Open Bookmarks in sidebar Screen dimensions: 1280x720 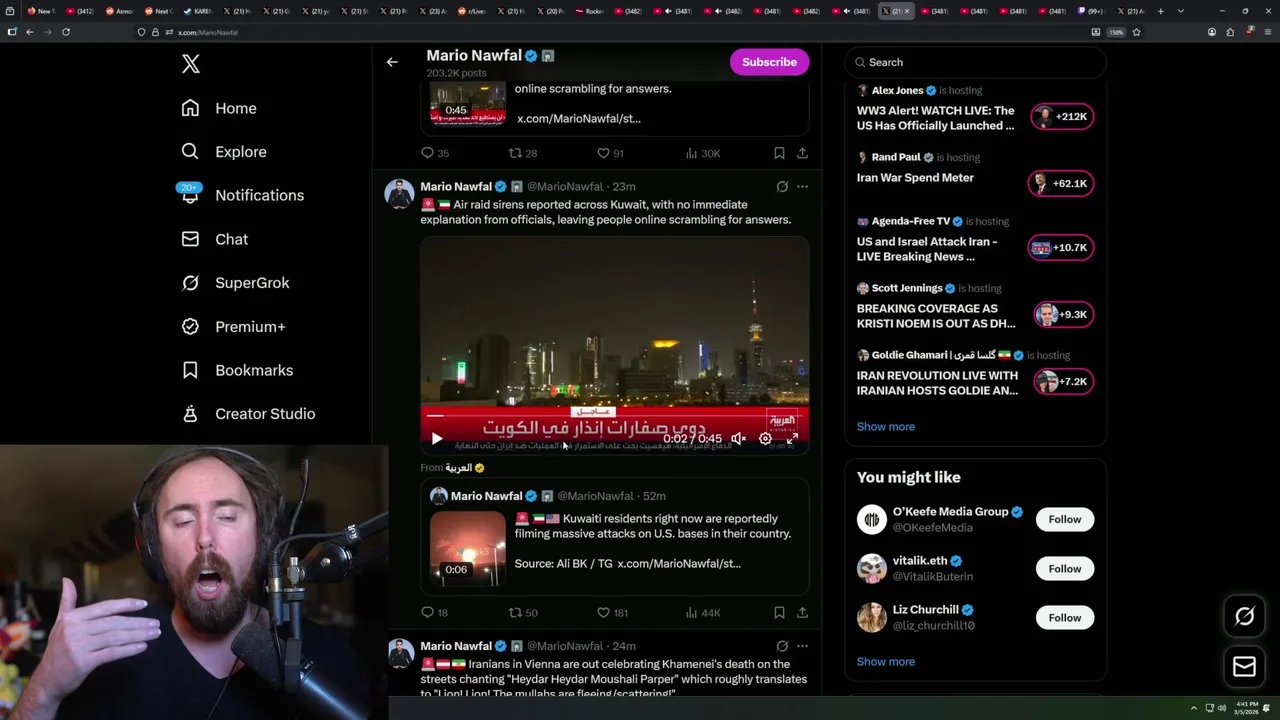tap(236, 370)
